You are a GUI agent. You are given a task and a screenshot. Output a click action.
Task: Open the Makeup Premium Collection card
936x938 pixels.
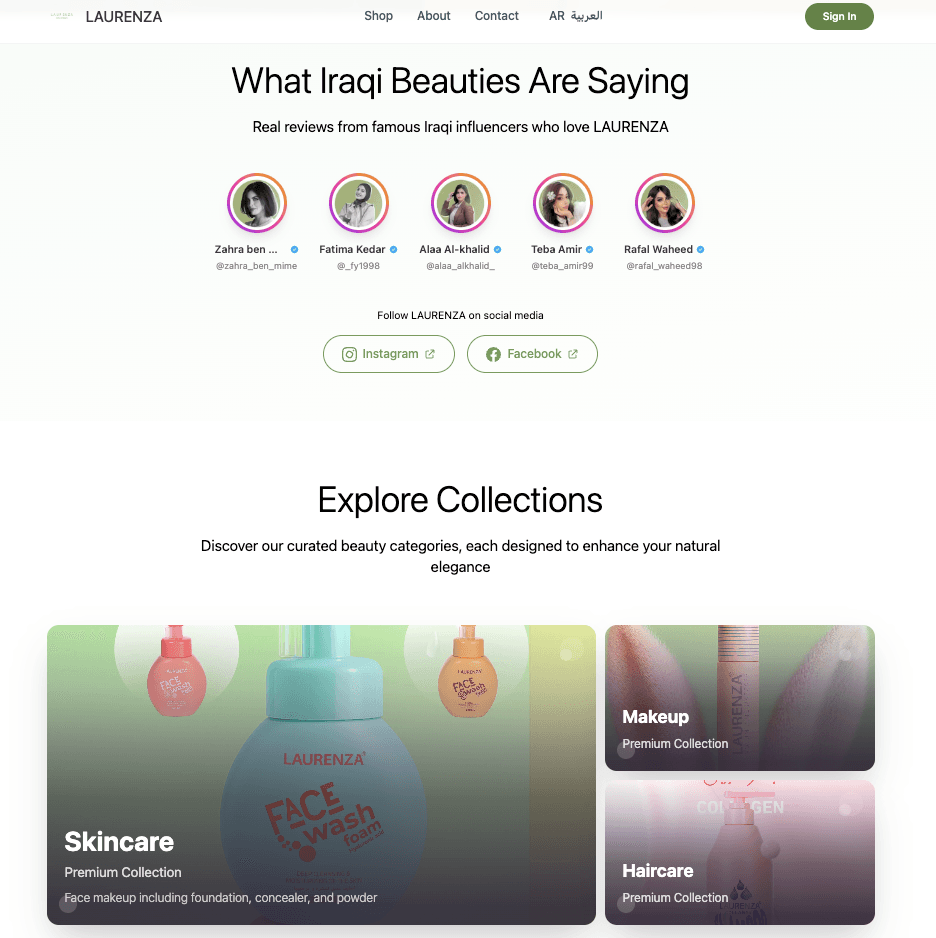coord(740,698)
